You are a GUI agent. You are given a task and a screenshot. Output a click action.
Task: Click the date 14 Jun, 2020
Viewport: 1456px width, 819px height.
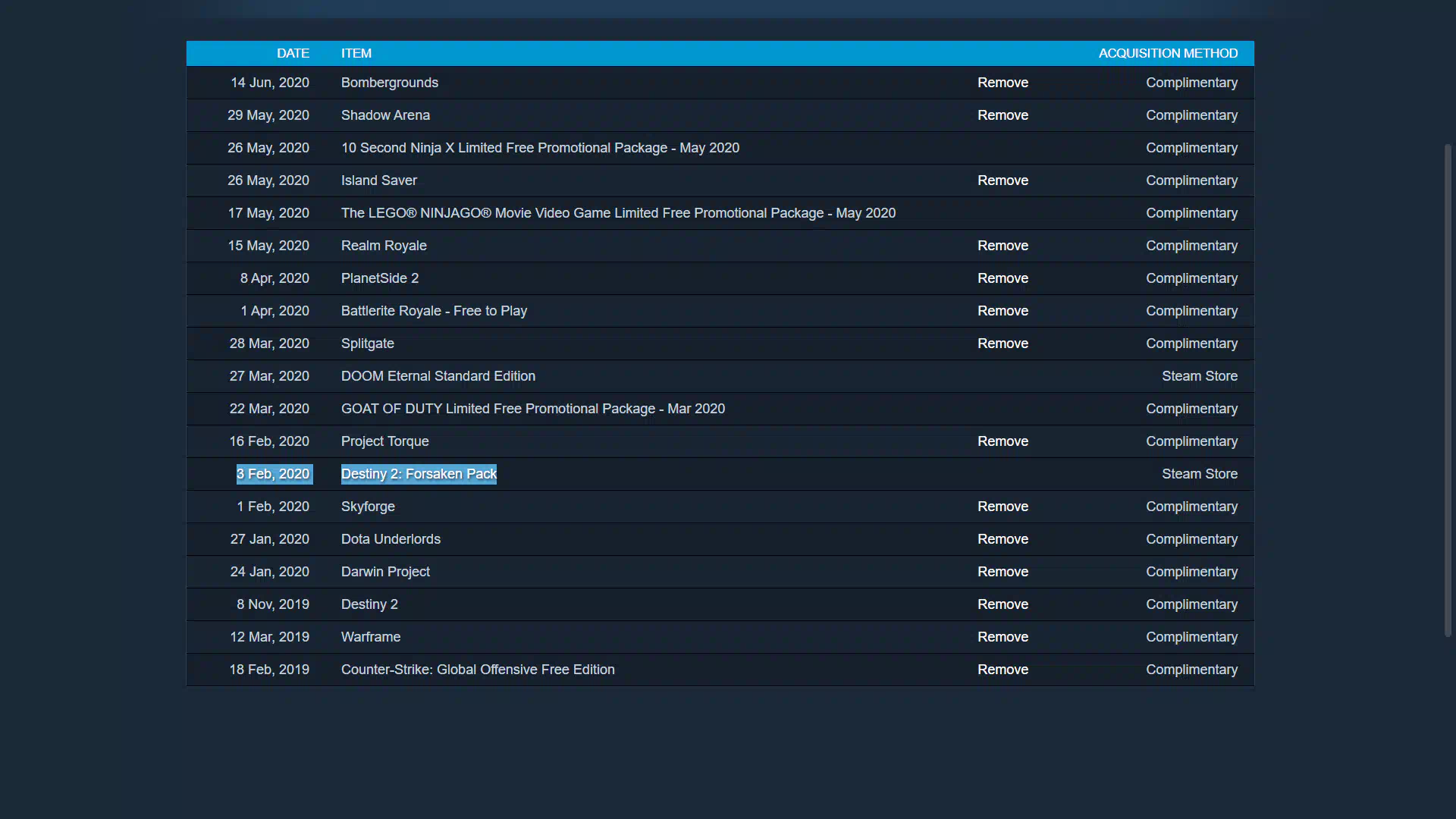coord(270,83)
